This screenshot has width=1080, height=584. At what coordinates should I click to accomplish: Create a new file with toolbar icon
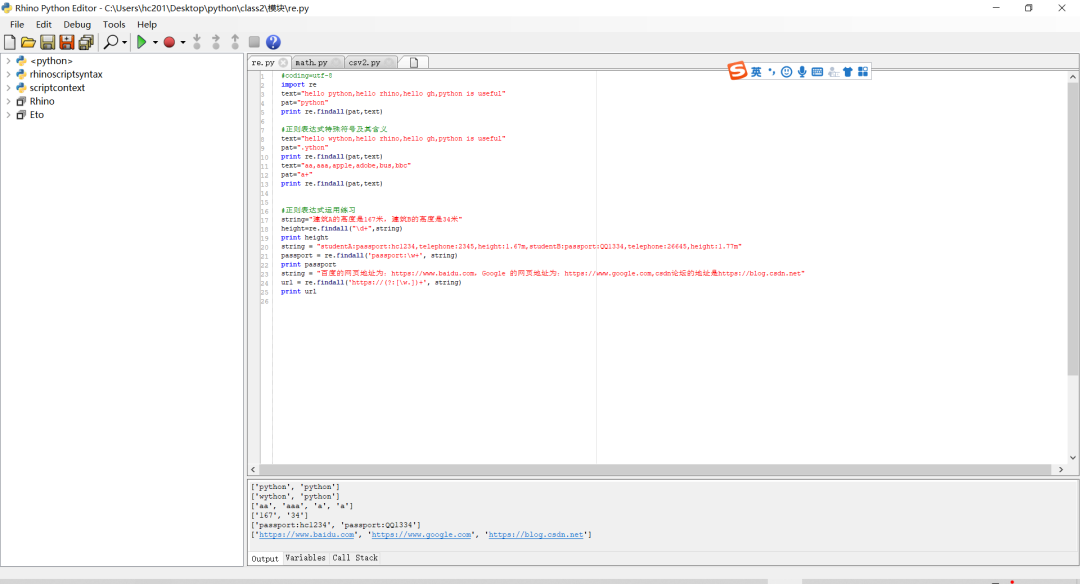click(x=10, y=42)
